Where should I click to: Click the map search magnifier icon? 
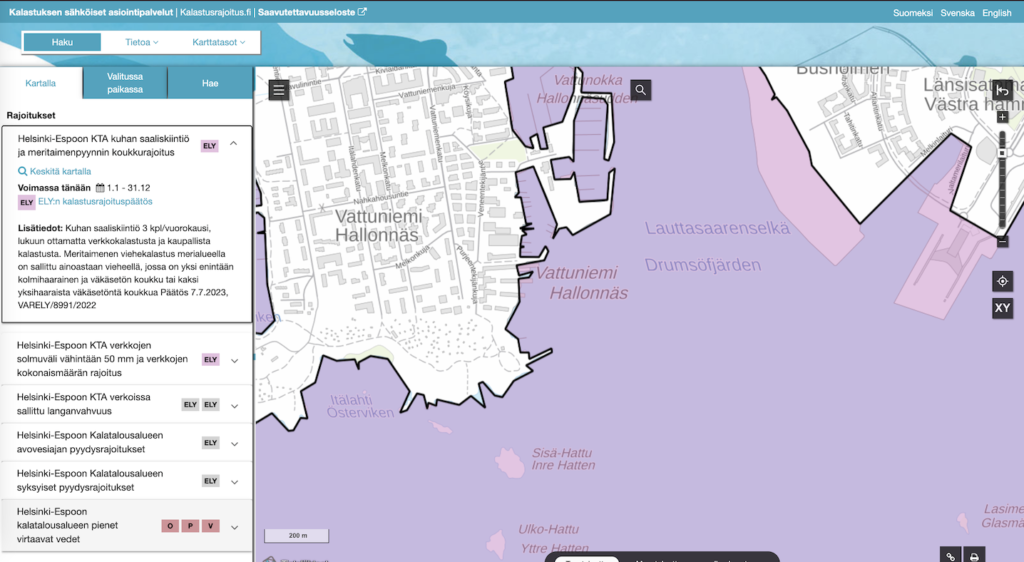point(641,90)
